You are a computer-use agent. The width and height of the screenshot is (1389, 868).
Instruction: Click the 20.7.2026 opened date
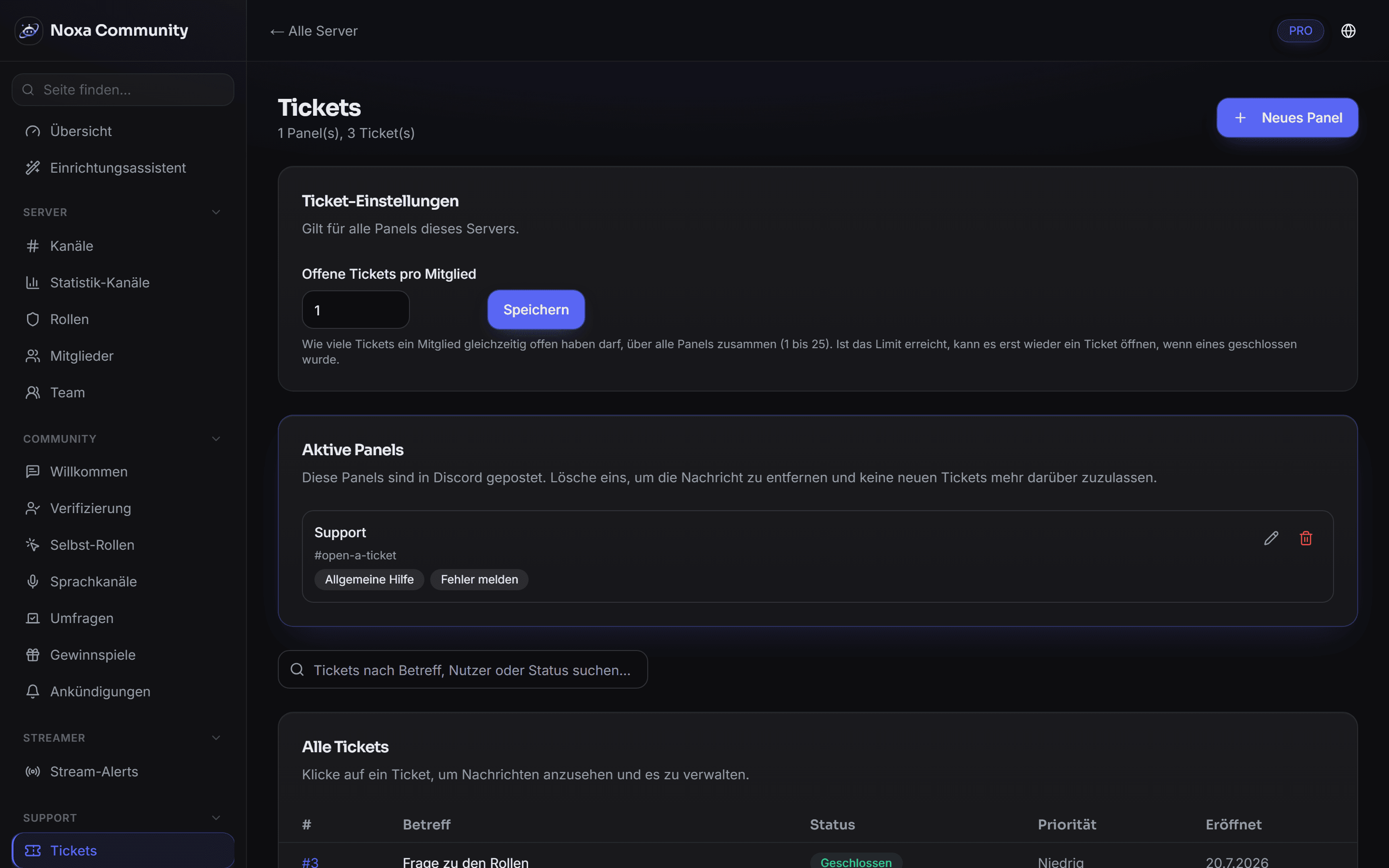pos(1237,862)
